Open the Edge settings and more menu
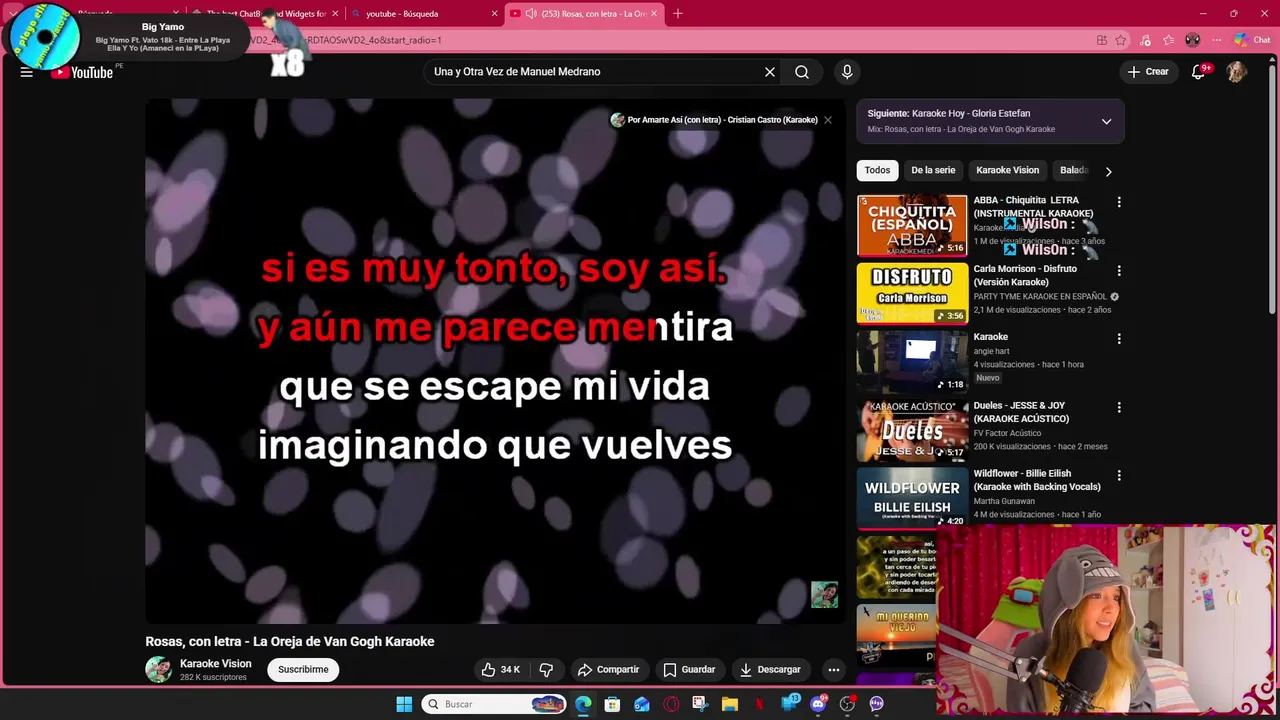 tap(1217, 40)
